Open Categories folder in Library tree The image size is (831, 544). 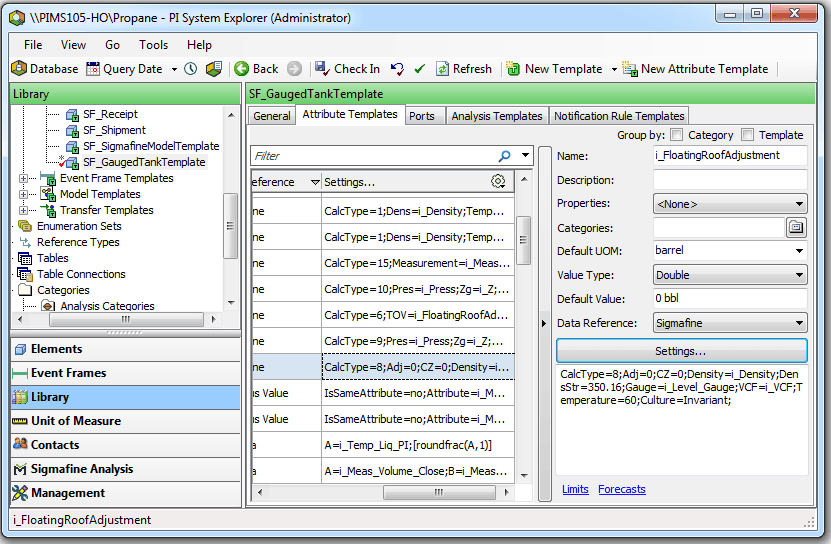tap(63, 290)
